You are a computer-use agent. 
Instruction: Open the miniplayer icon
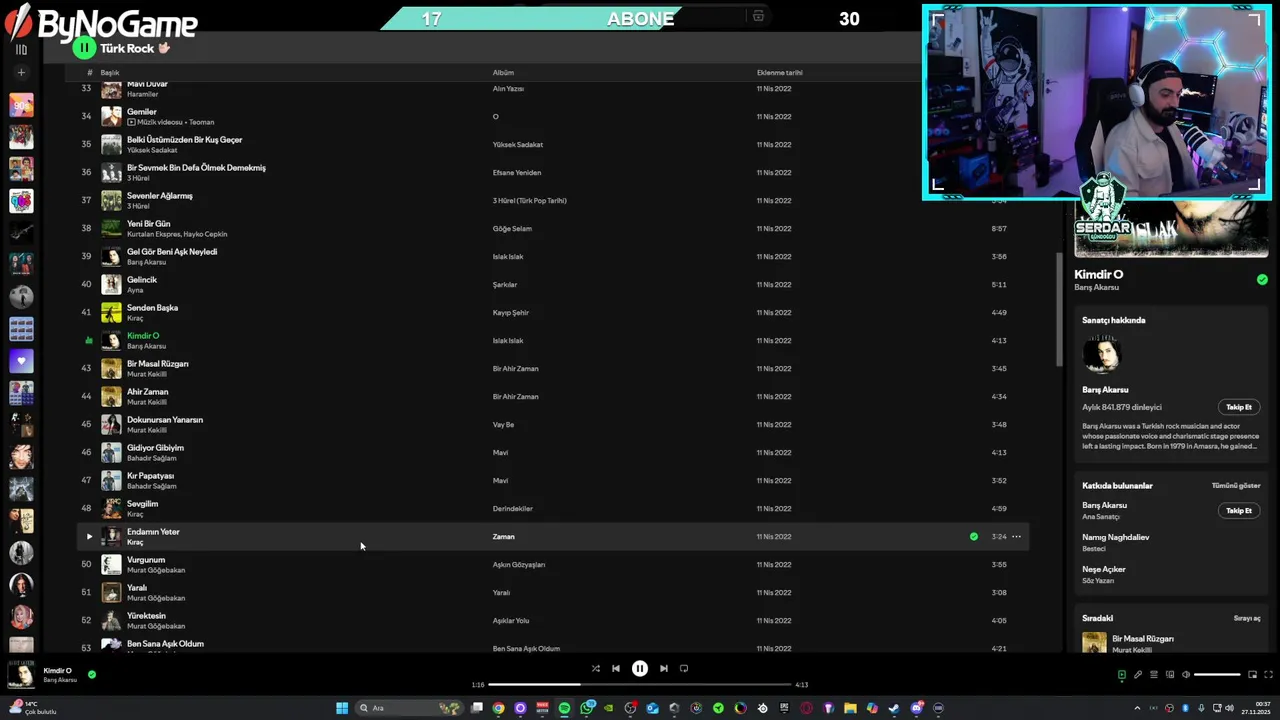[1252, 674]
